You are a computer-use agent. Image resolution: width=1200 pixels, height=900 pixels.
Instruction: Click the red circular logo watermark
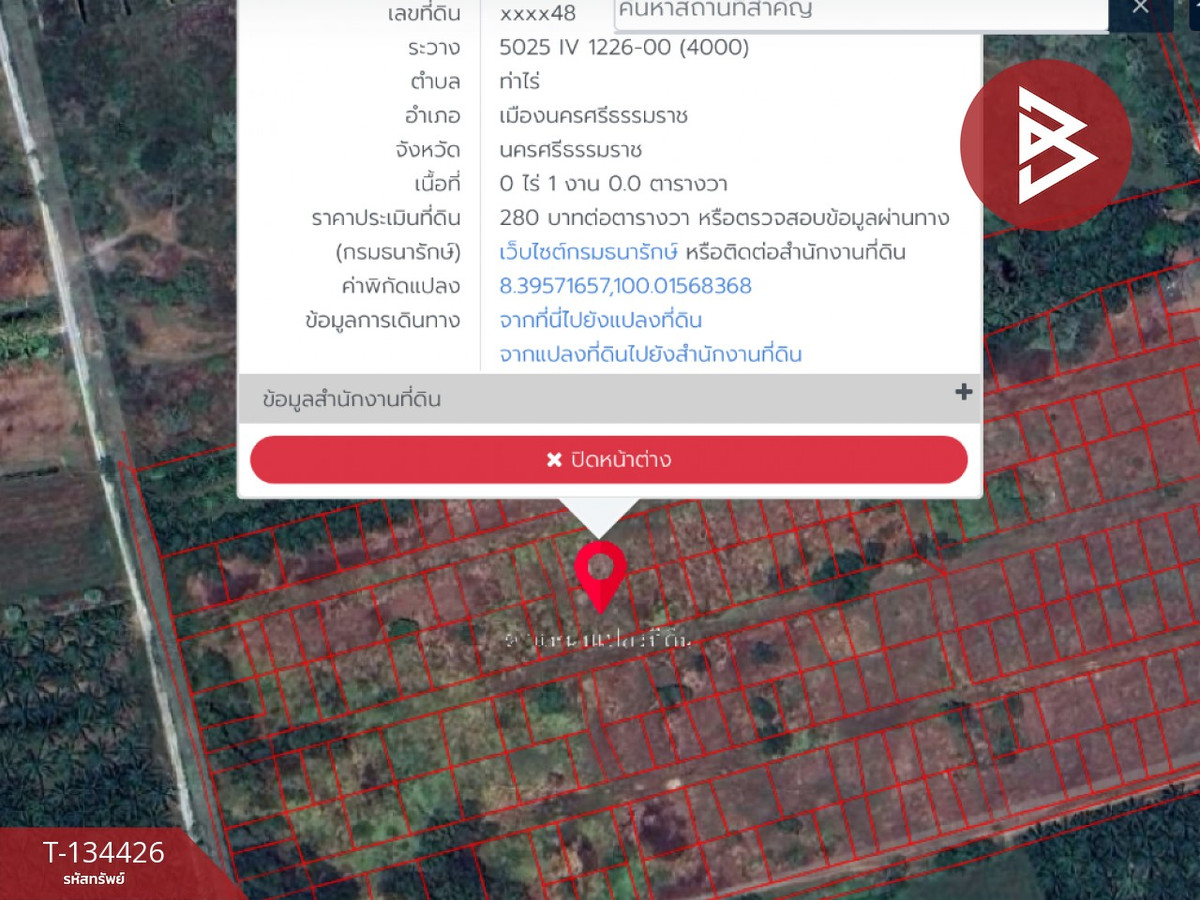coord(1046,145)
